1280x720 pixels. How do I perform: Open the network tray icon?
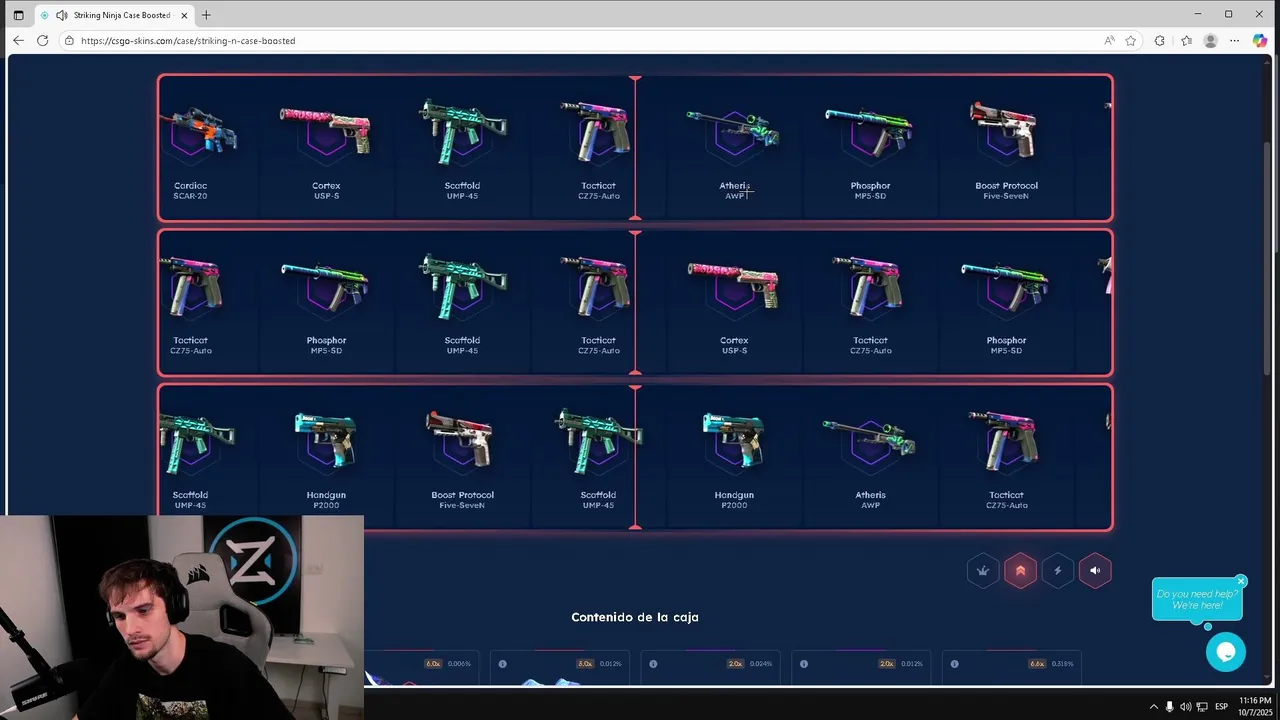[x=1201, y=707]
